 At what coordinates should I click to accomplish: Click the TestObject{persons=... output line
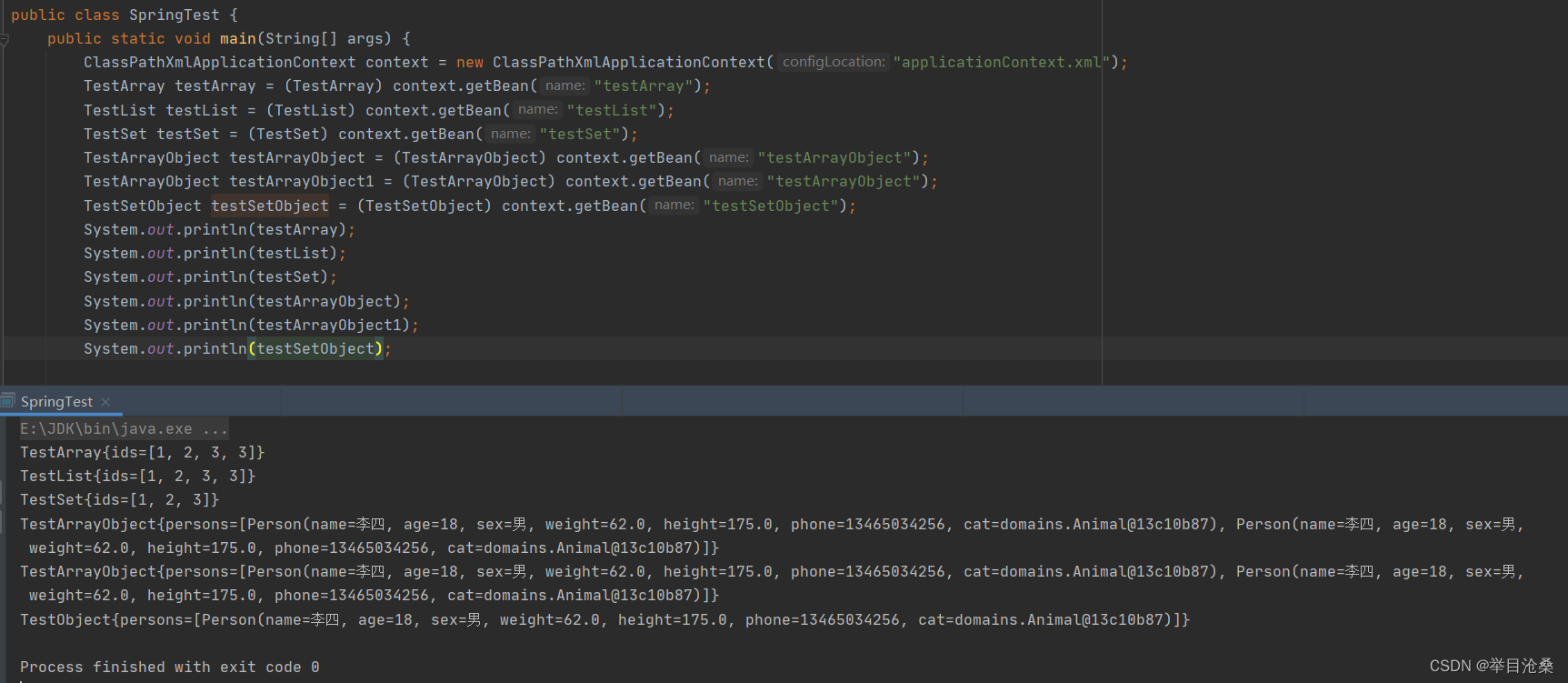coord(605,619)
